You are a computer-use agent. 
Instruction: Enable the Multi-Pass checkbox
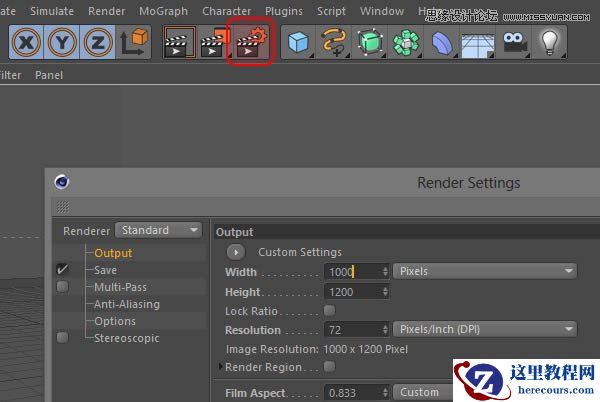click(x=62, y=286)
